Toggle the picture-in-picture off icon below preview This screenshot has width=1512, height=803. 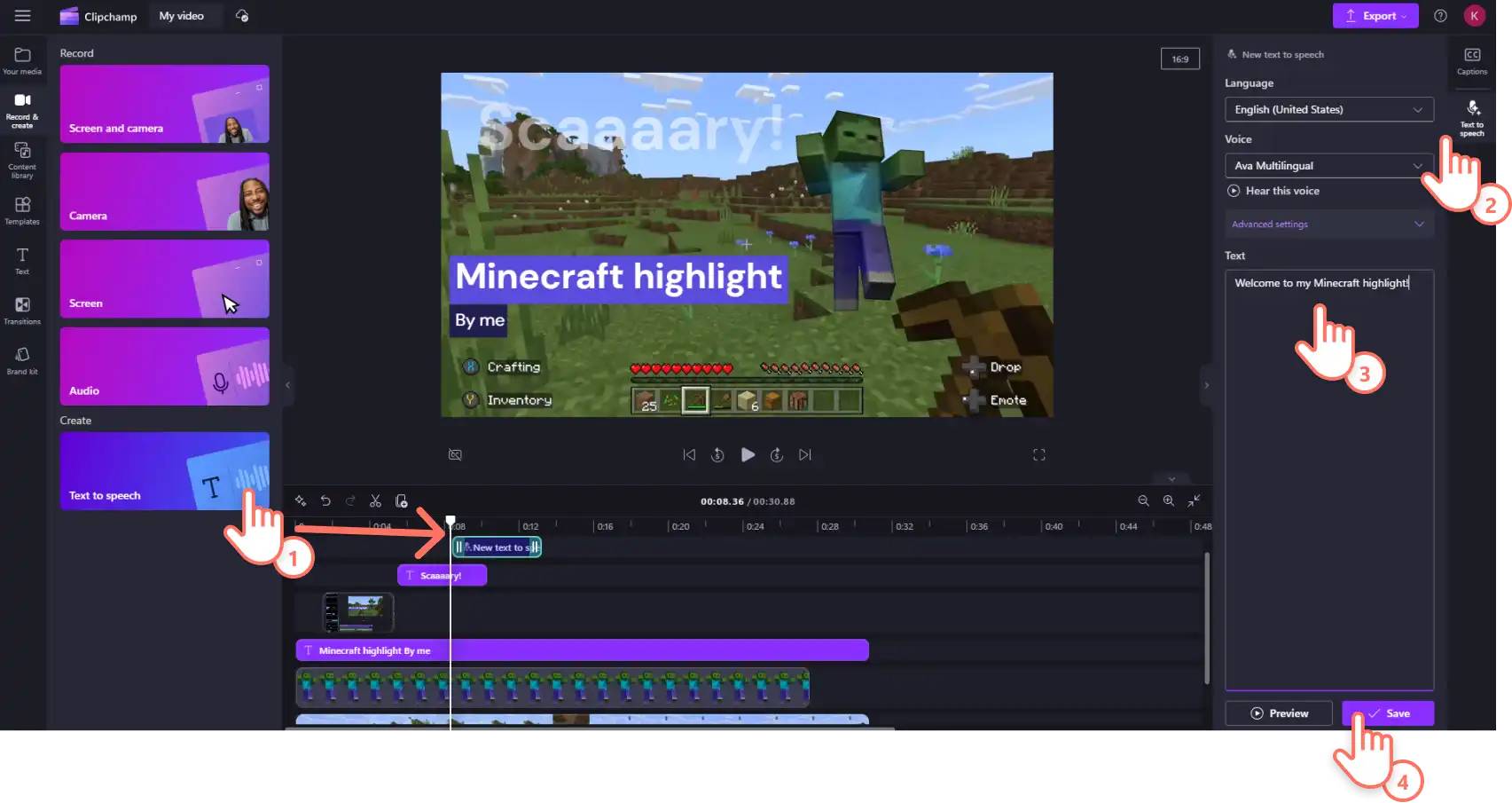455,454
